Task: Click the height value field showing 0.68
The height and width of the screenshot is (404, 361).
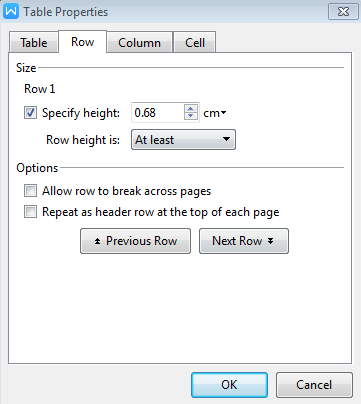Action: (x=158, y=113)
